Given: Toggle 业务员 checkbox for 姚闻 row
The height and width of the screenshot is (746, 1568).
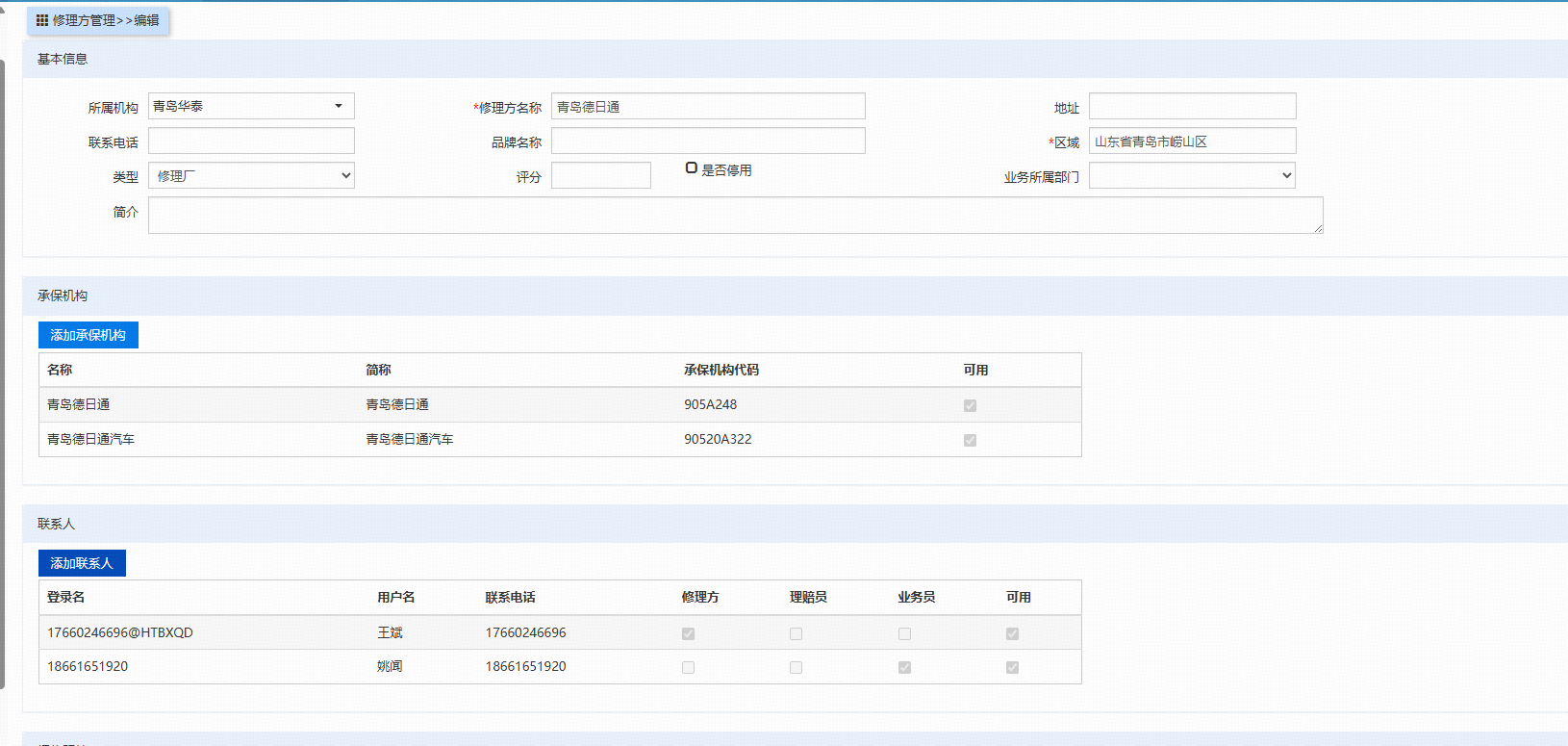Looking at the screenshot, I should click(x=904, y=667).
